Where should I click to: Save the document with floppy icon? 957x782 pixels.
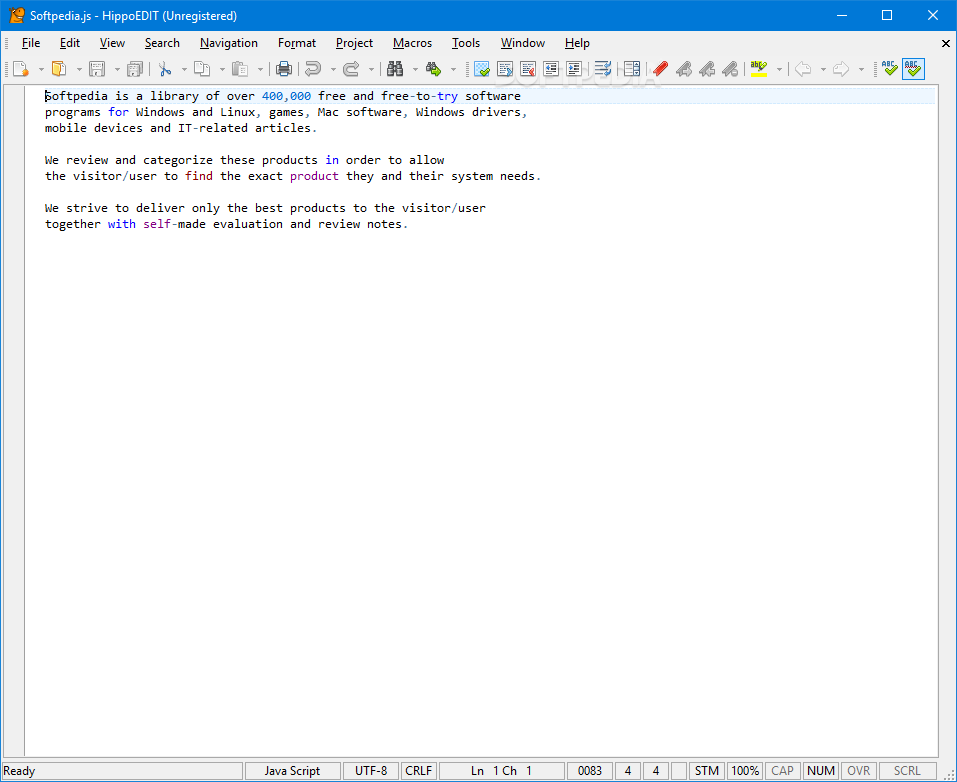point(97,69)
